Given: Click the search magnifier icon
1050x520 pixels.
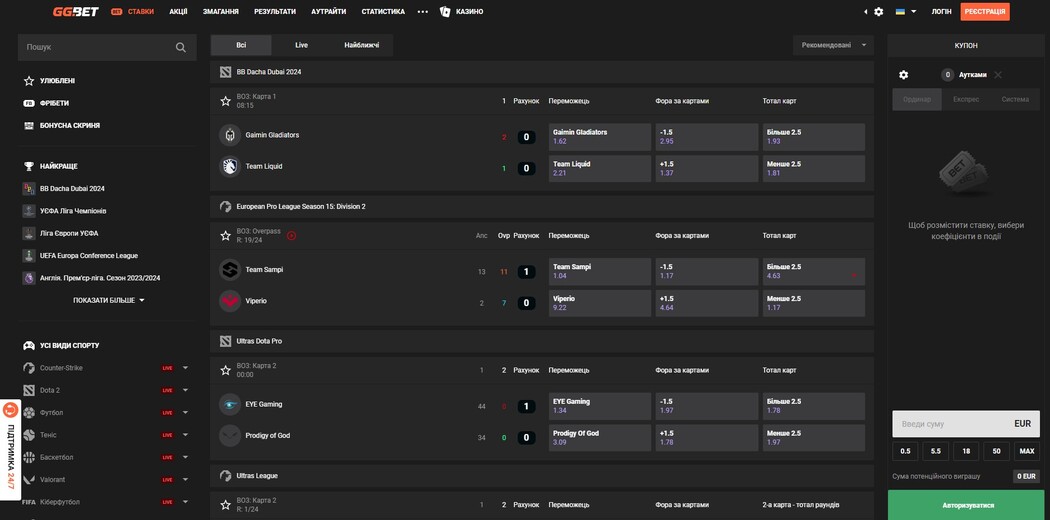Looking at the screenshot, I should (180, 47).
